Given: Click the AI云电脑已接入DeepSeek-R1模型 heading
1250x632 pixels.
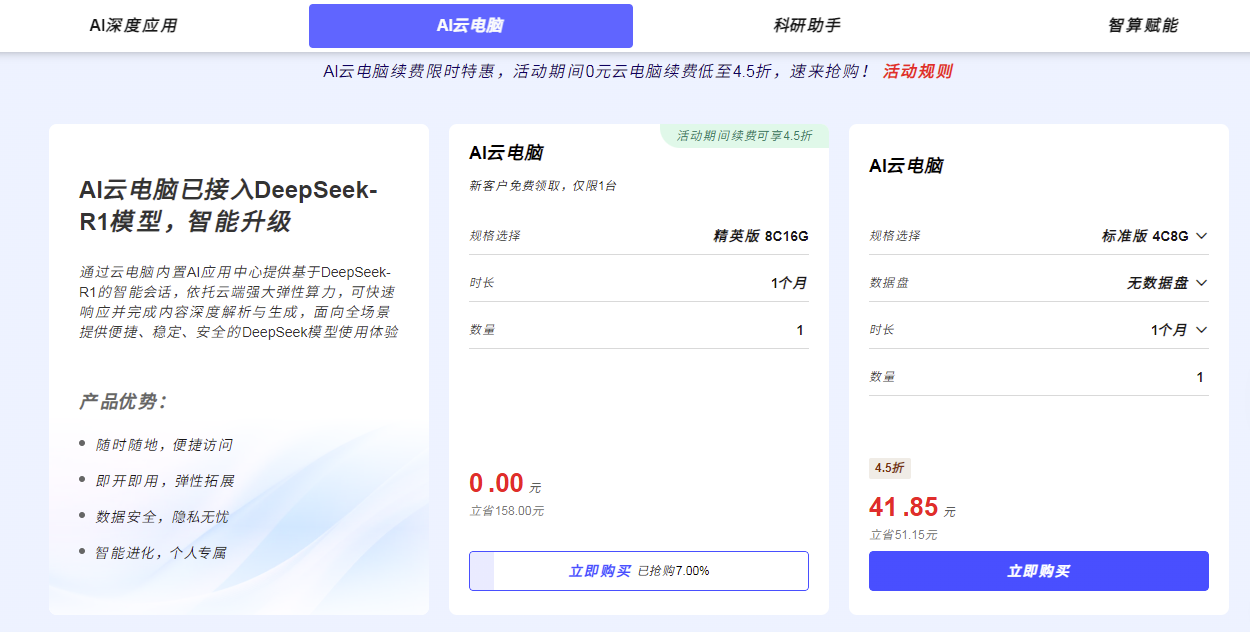Looking at the screenshot, I should tap(229, 205).
